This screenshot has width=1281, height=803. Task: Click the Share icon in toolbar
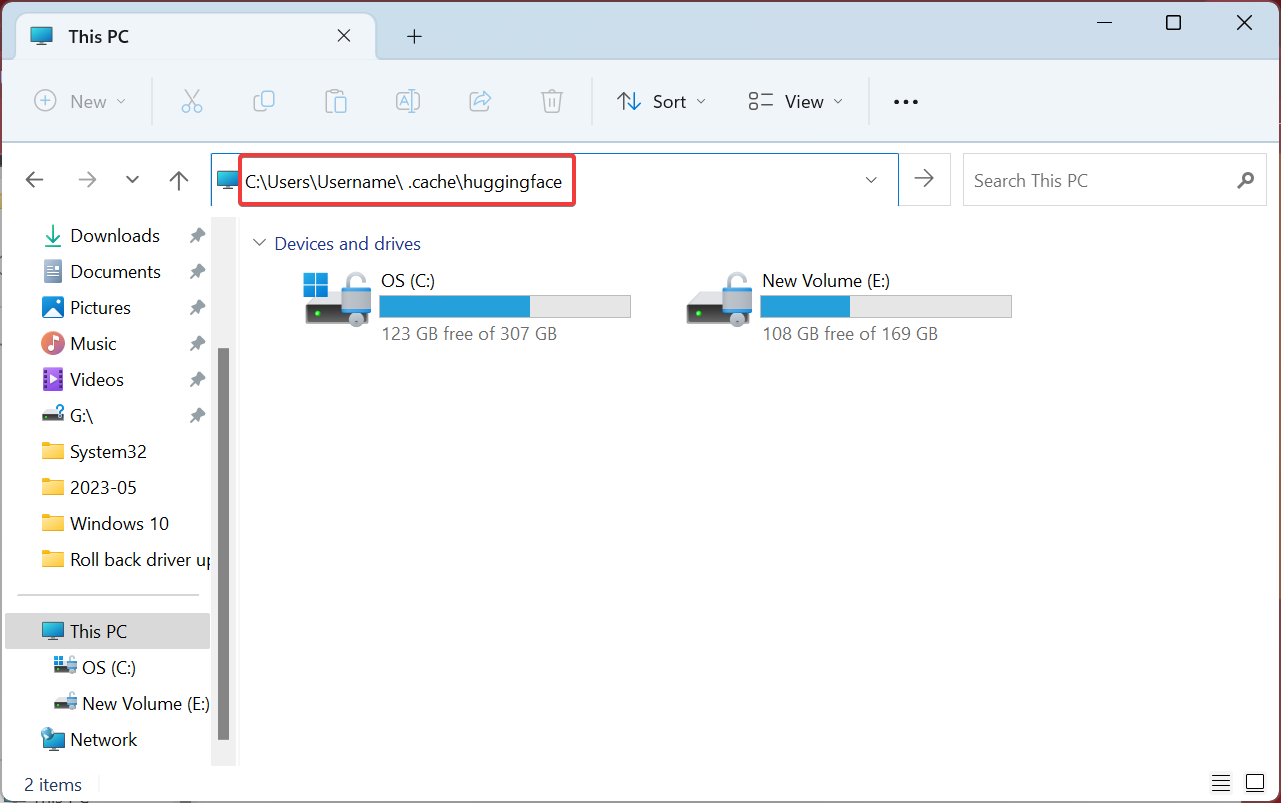pyautogui.click(x=480, y=101)
